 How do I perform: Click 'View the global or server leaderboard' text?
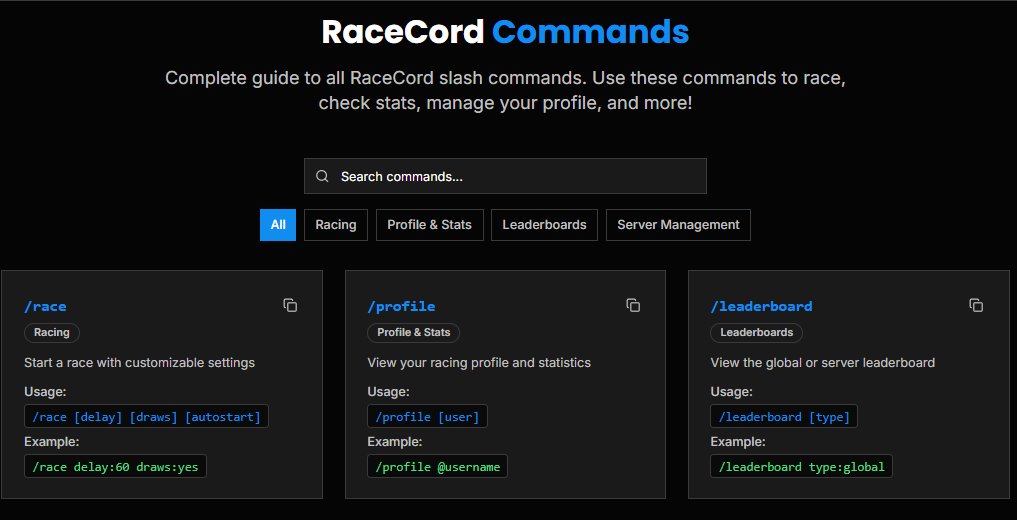pos(822,362)
